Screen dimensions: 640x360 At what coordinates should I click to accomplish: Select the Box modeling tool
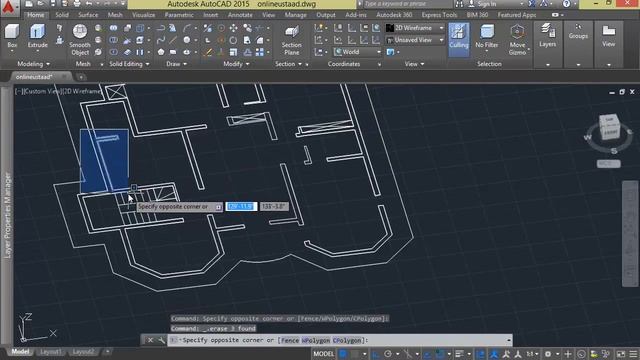12,37
